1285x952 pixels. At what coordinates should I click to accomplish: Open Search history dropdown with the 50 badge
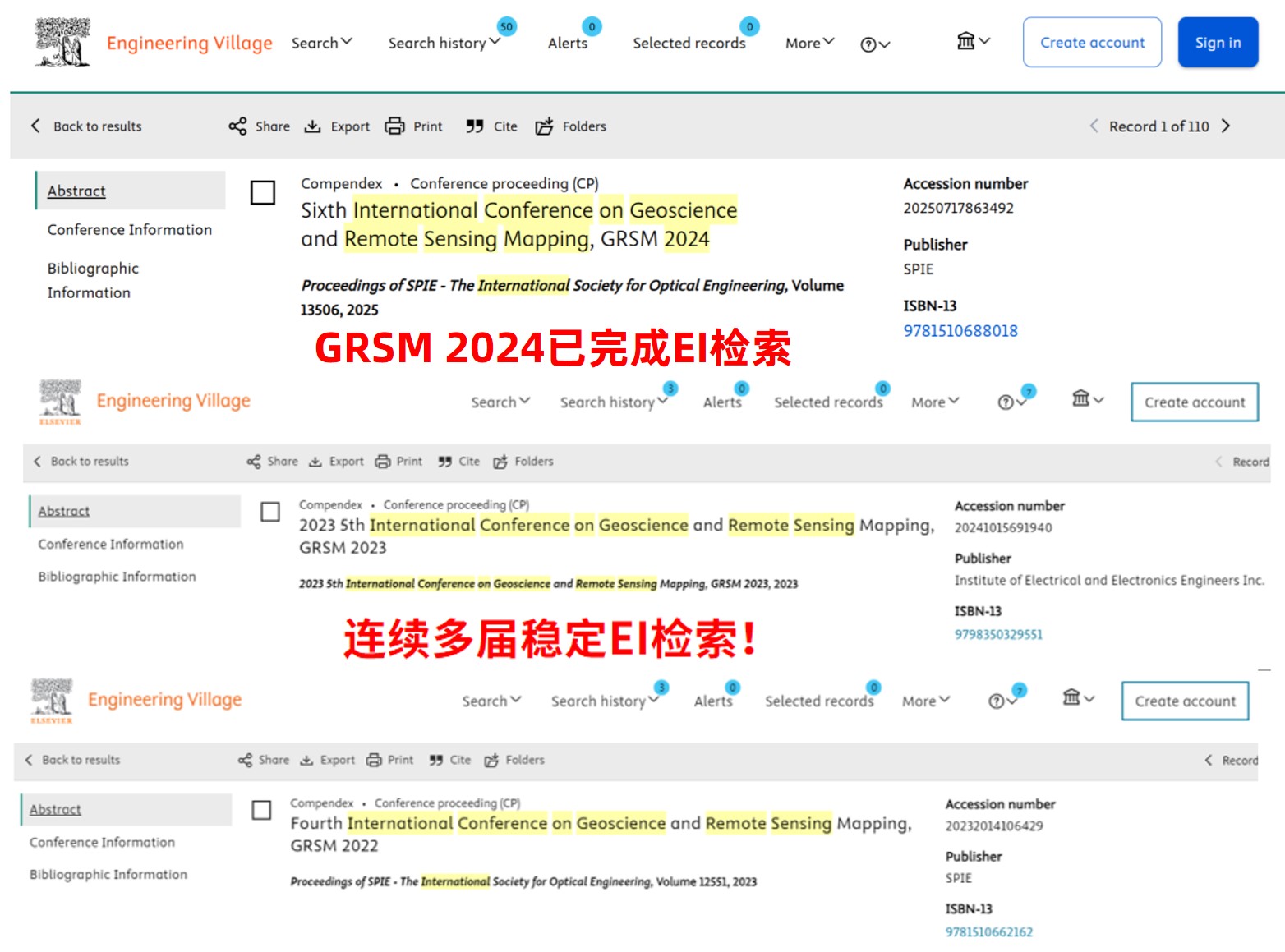tap(444, 43)
